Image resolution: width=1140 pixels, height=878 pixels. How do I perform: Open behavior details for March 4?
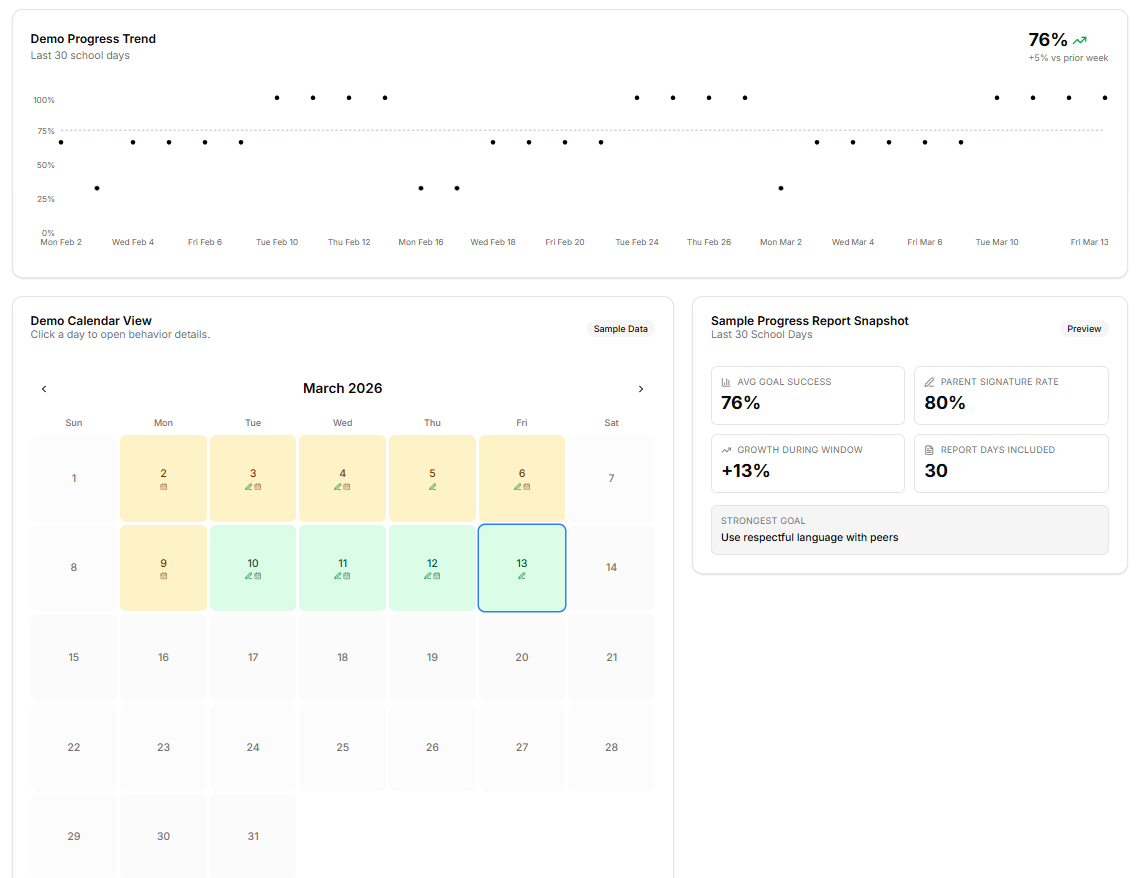point(342,478)
